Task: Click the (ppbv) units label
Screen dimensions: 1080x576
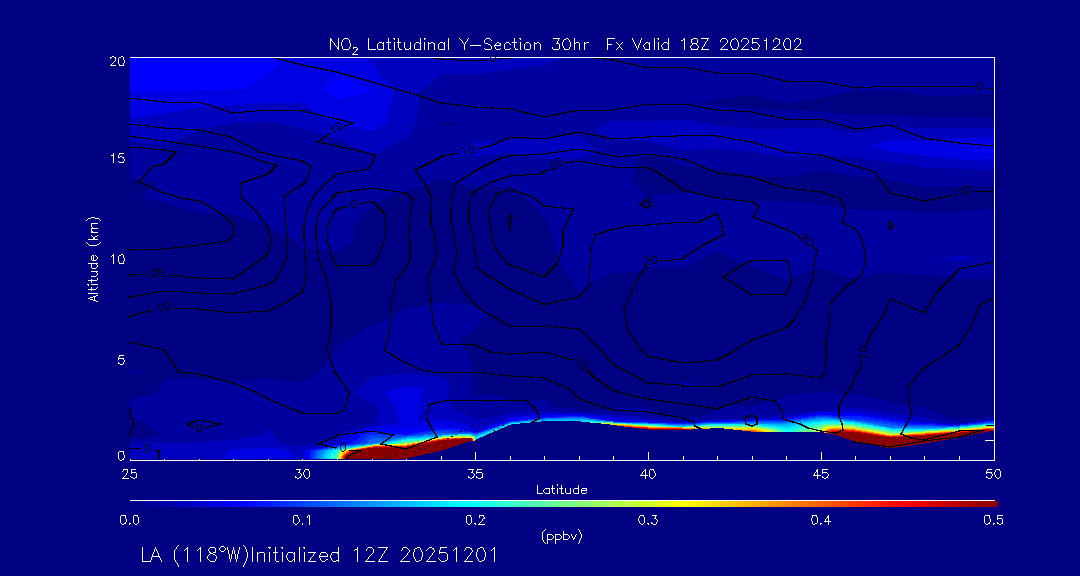Action: (x=561, y=536)
